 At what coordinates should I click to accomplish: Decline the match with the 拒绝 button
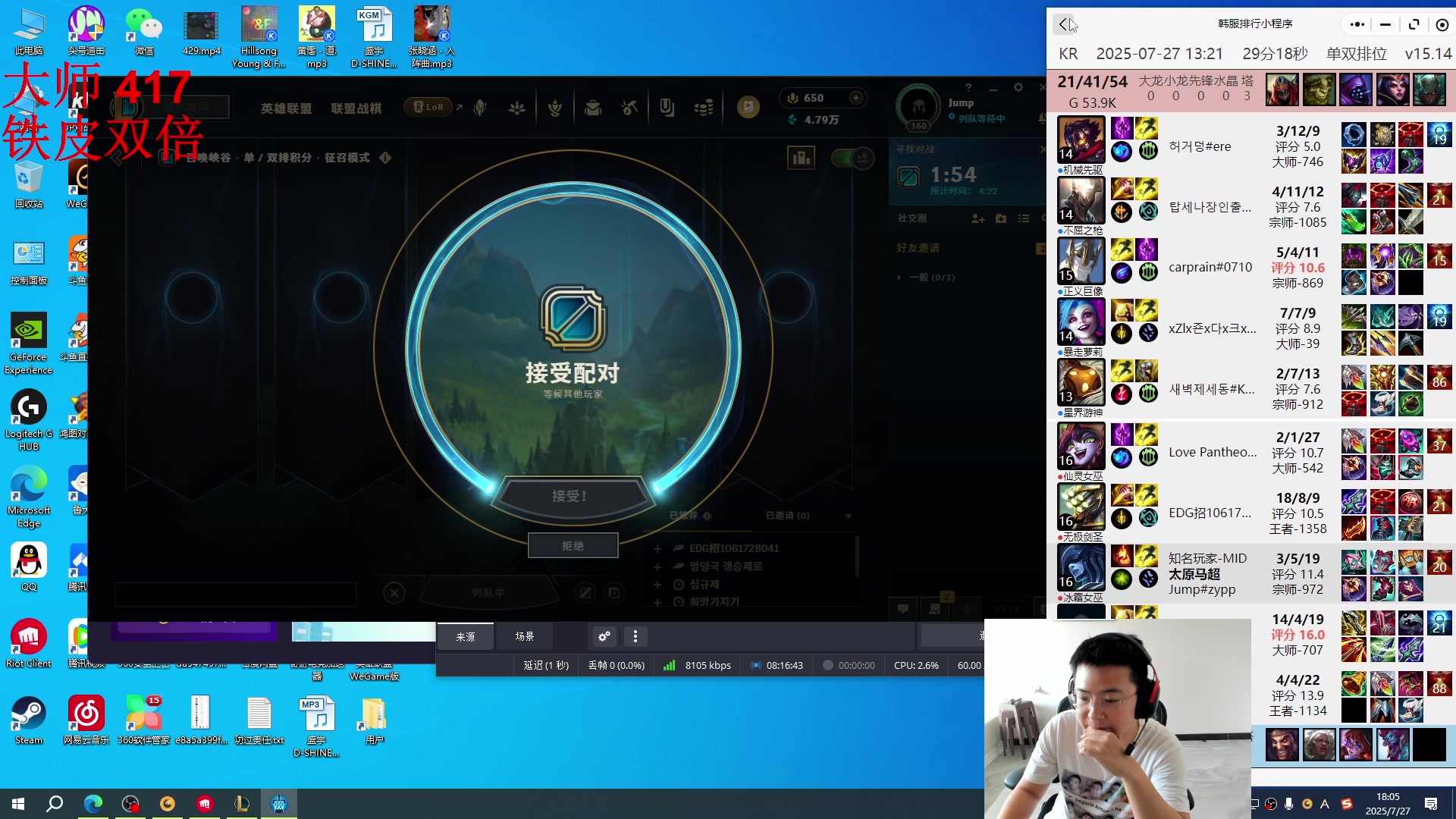pyautogui.click(x=573, y=546)
